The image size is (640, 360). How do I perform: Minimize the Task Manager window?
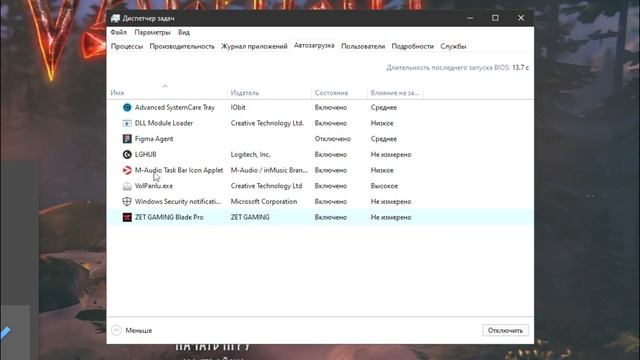coord(470,18)
